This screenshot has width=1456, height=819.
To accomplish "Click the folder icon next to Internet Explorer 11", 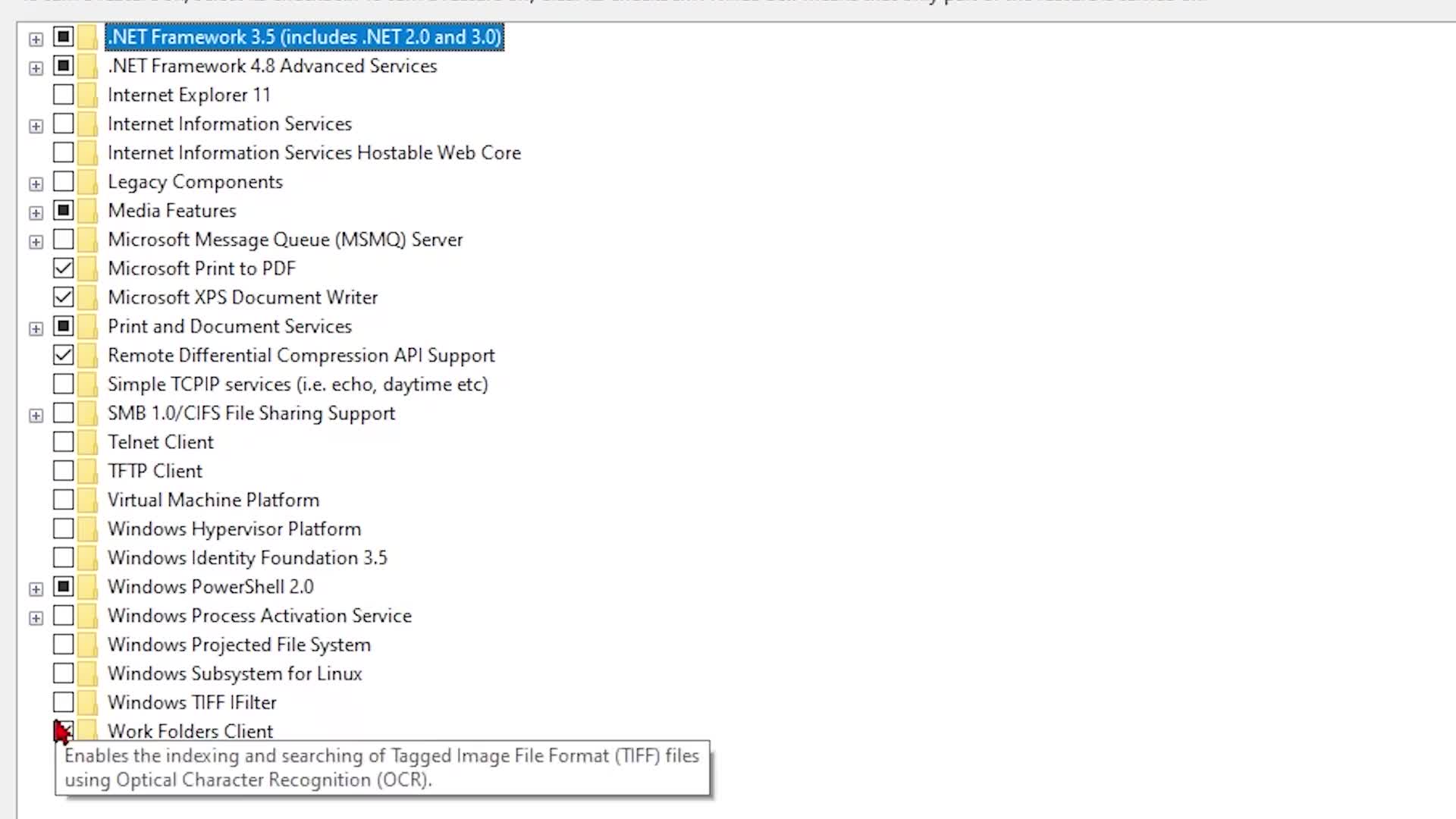I will (x=87, y=94).
